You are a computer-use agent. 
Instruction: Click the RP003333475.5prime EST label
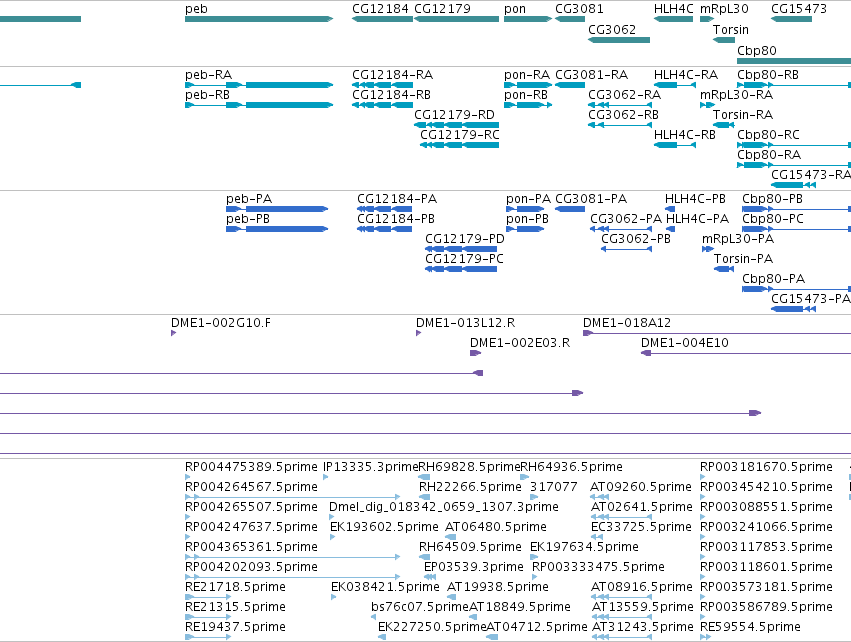(x=598, y=567)
